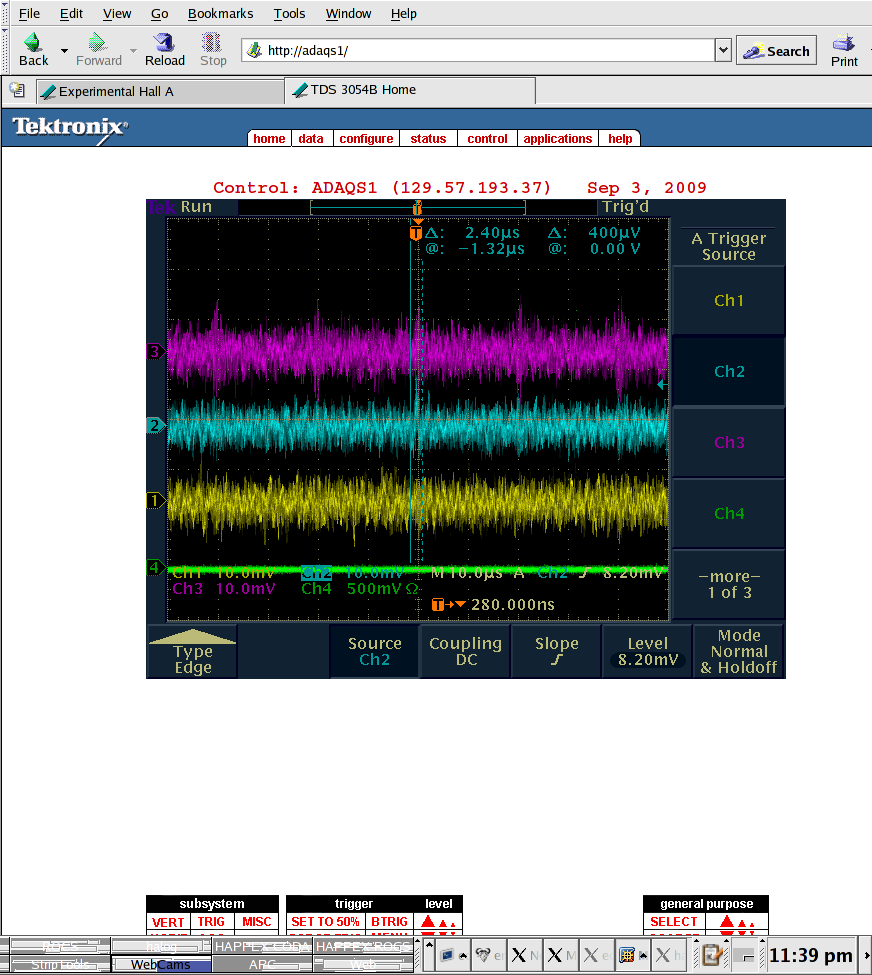The height and width of the screenshot is (975, 872).
Task: Open the configure page link
Action: (x=366, y=138)
